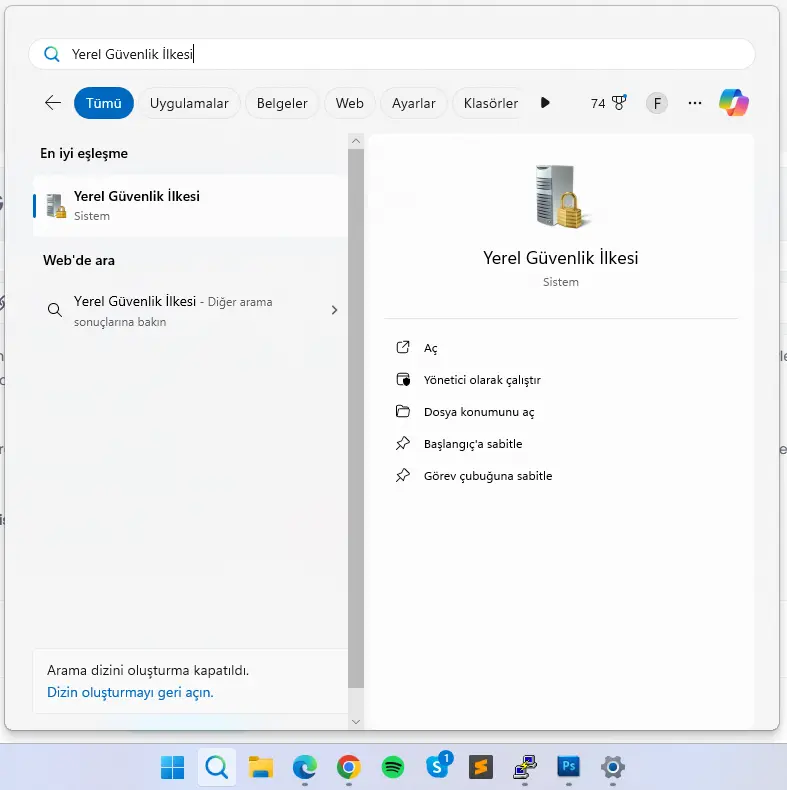This screenshot has height=790, width=787.
Task: Open Photoshop from taskbar
Action: pyautogui.click(x=568, y=767)
